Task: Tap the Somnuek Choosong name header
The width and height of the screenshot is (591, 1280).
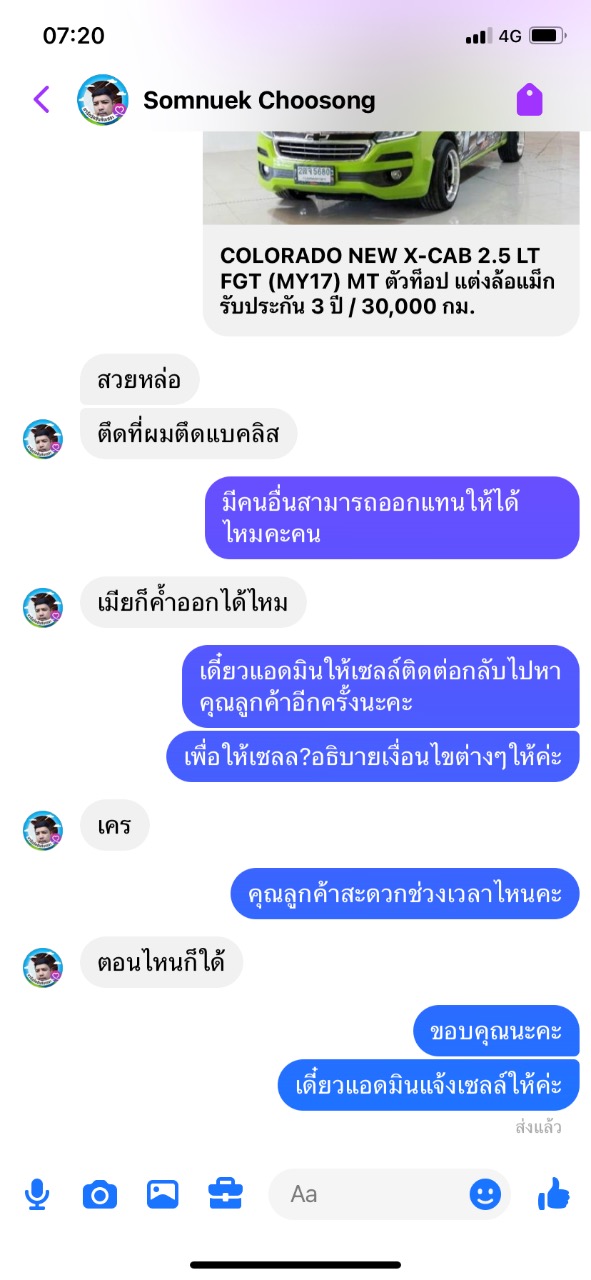Action: [259, 100]
